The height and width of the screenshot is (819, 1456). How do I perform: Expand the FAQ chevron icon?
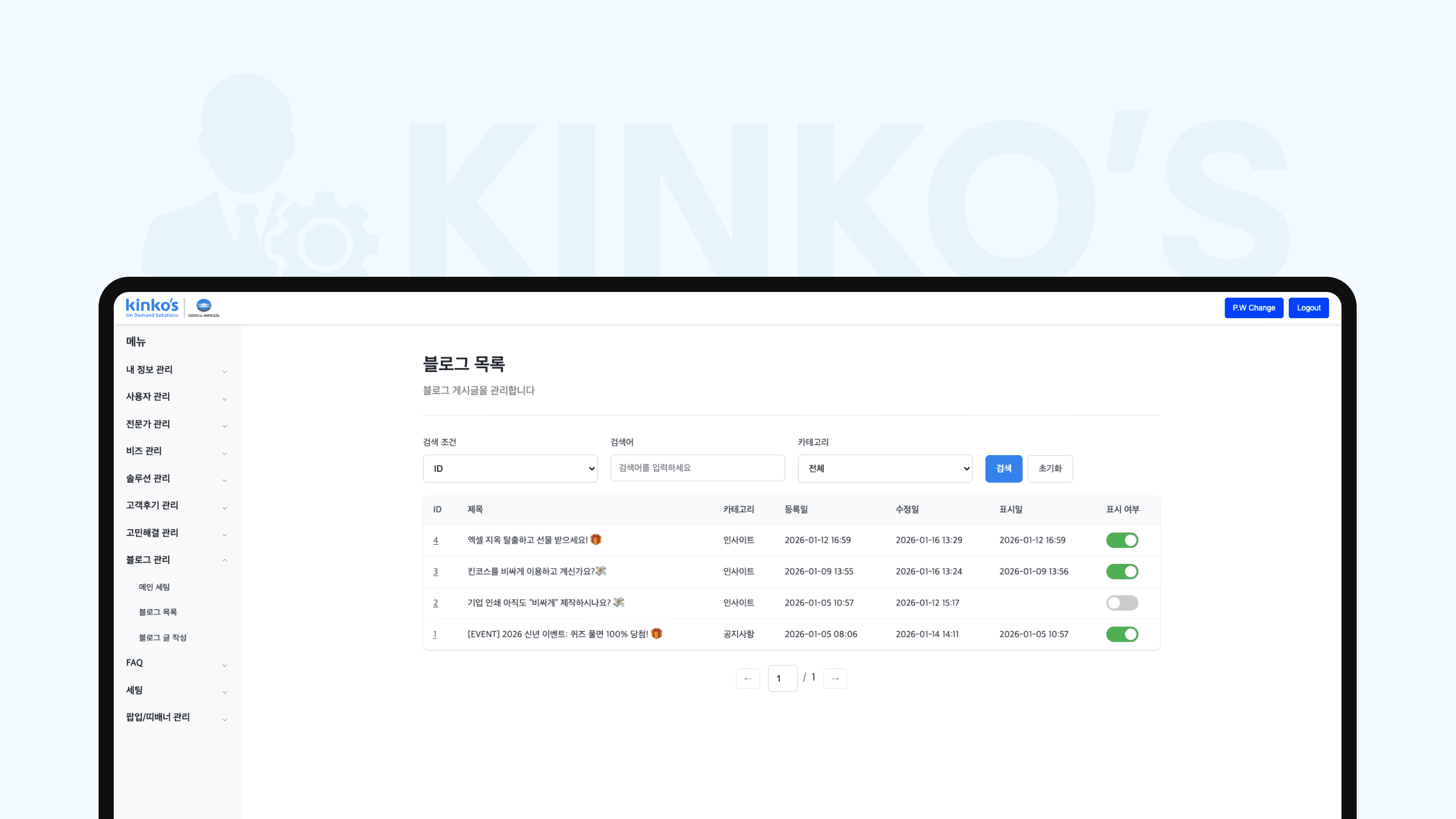click(x=224, y=665)
